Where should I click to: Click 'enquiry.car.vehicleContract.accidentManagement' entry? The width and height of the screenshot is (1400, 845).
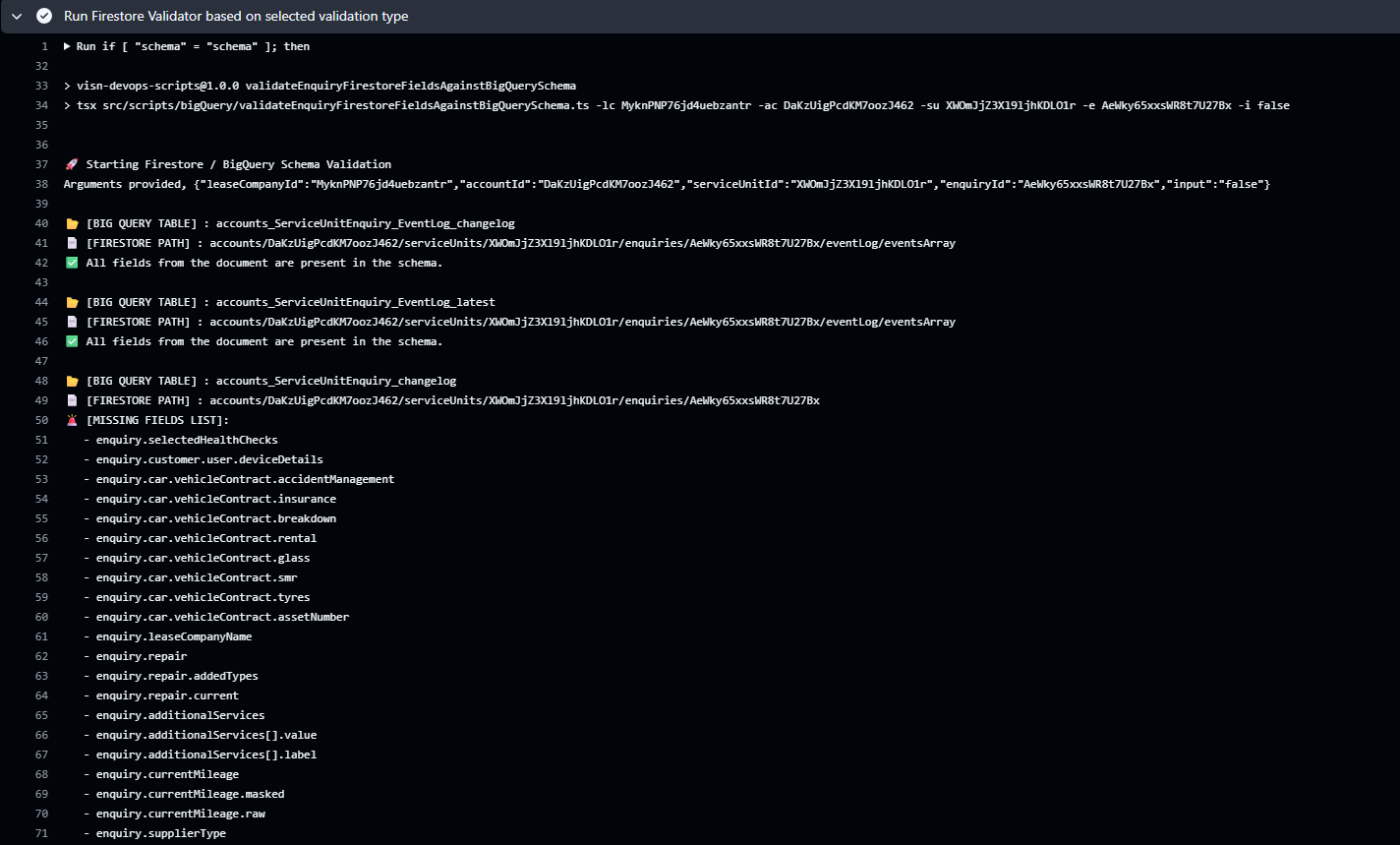pos(245,479)
